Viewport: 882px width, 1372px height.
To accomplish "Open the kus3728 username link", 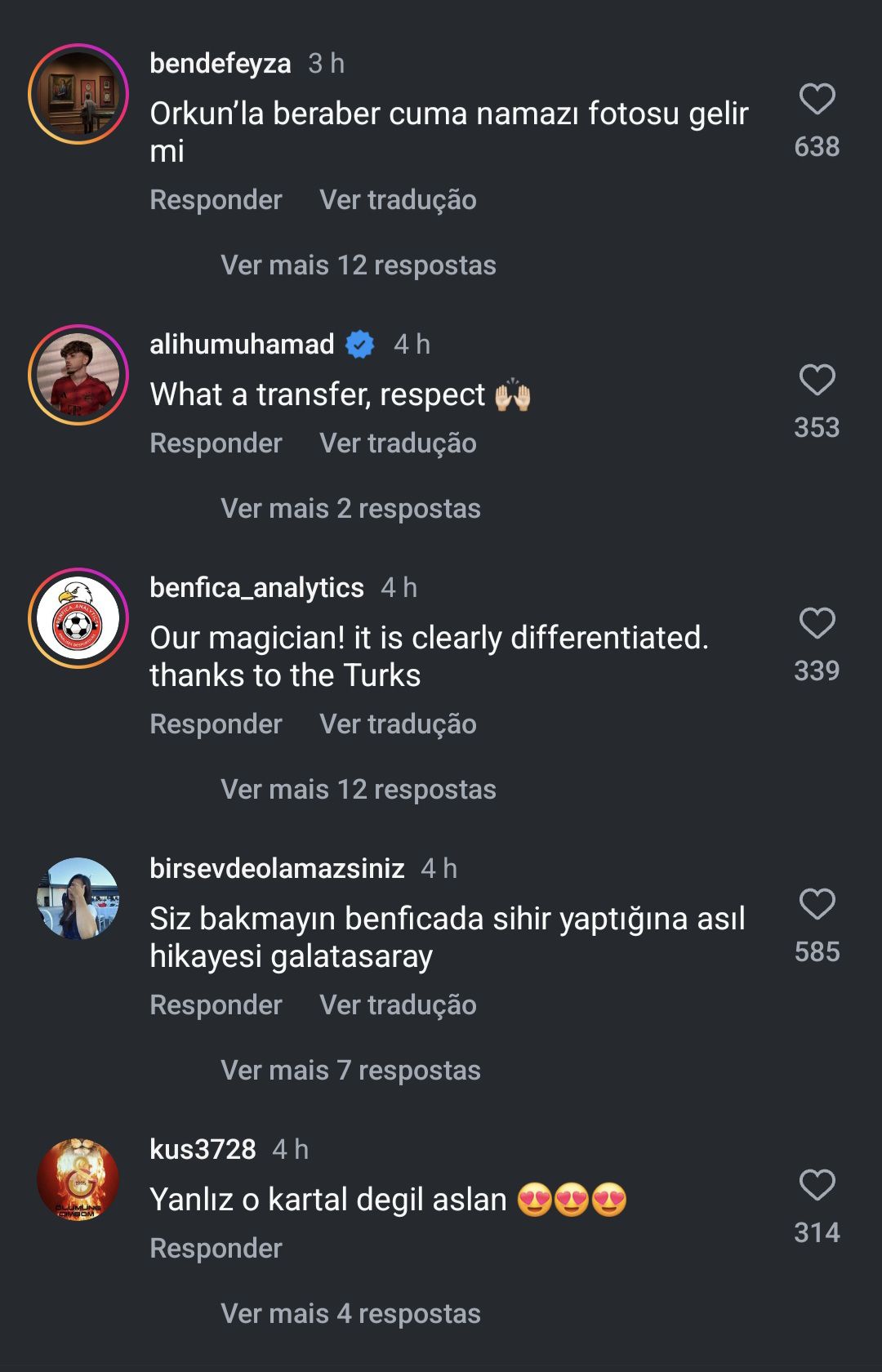I will point(203,1149).
